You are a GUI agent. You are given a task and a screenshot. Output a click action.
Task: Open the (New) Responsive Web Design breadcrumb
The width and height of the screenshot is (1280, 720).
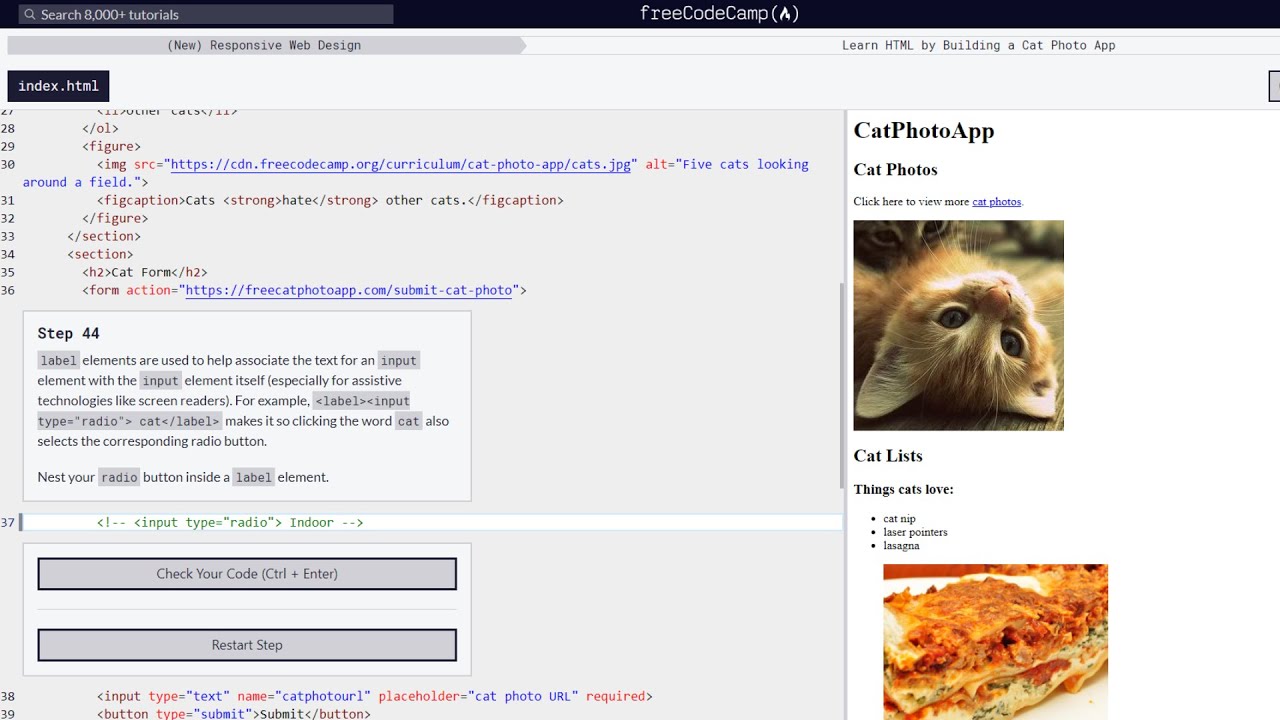264,45
